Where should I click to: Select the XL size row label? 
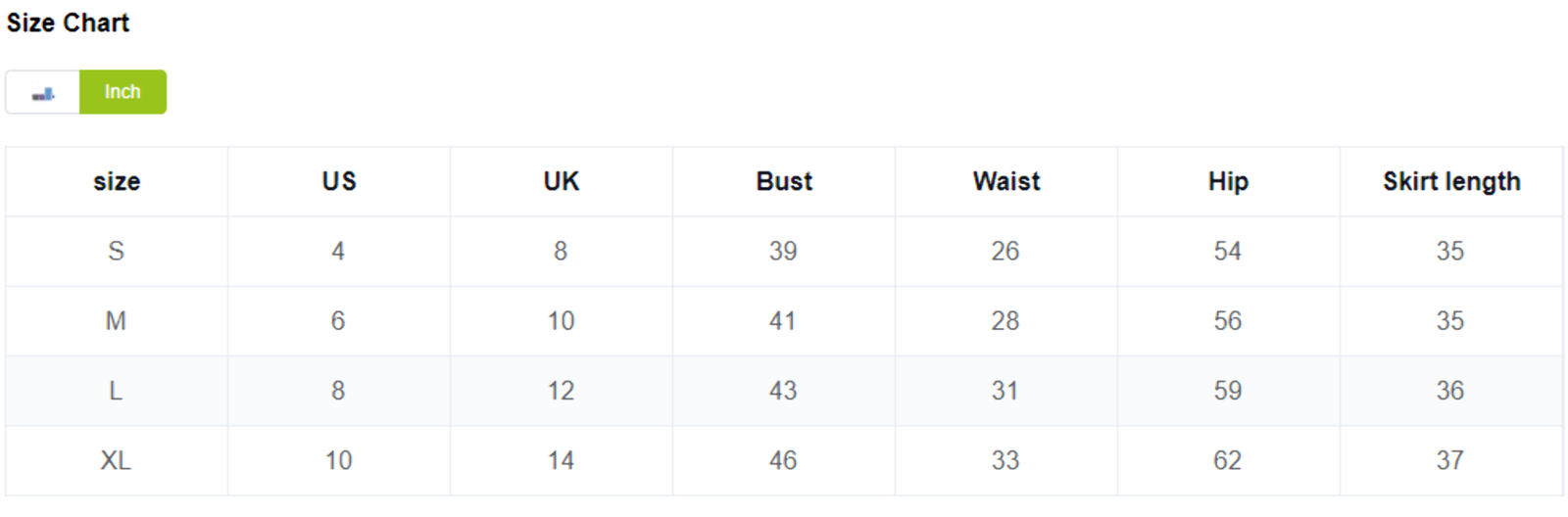pos(116,460)
